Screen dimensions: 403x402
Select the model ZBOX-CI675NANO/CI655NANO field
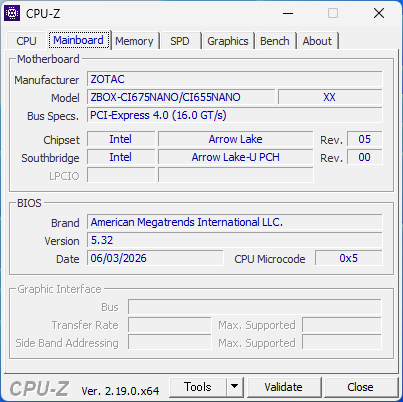coord(181,97)
